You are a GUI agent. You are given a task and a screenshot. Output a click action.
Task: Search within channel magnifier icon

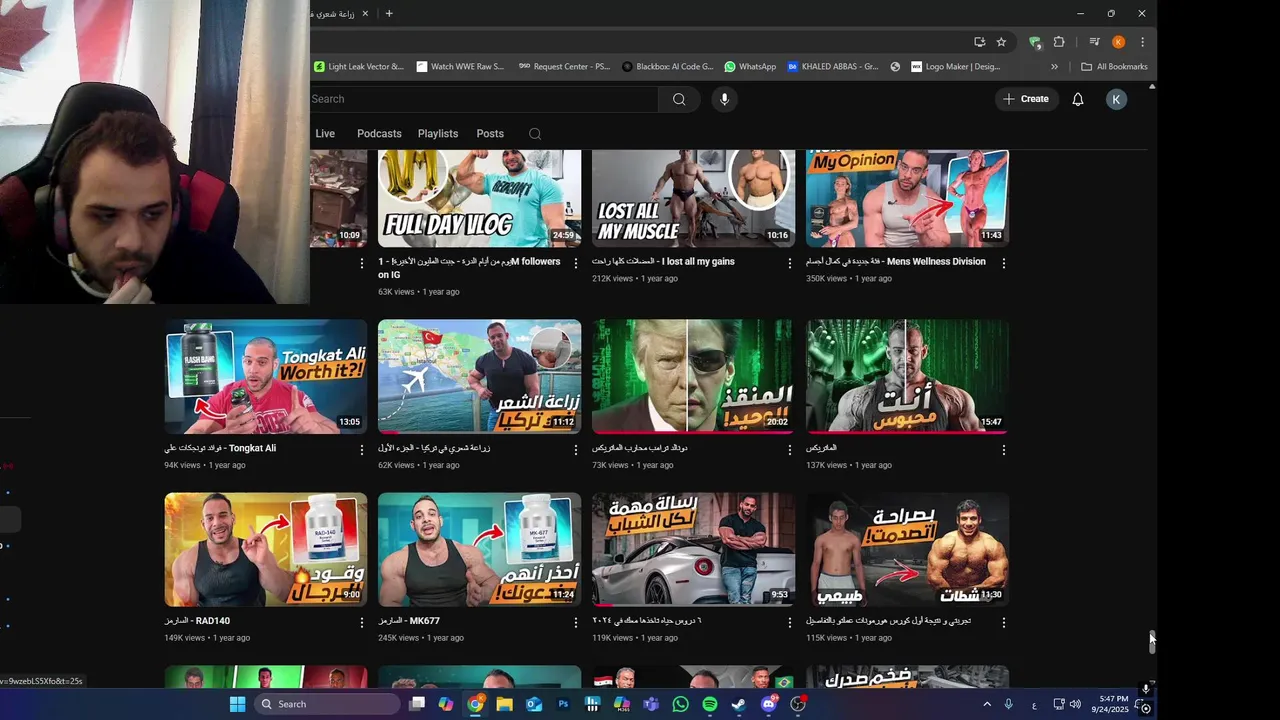click(535, 134)
